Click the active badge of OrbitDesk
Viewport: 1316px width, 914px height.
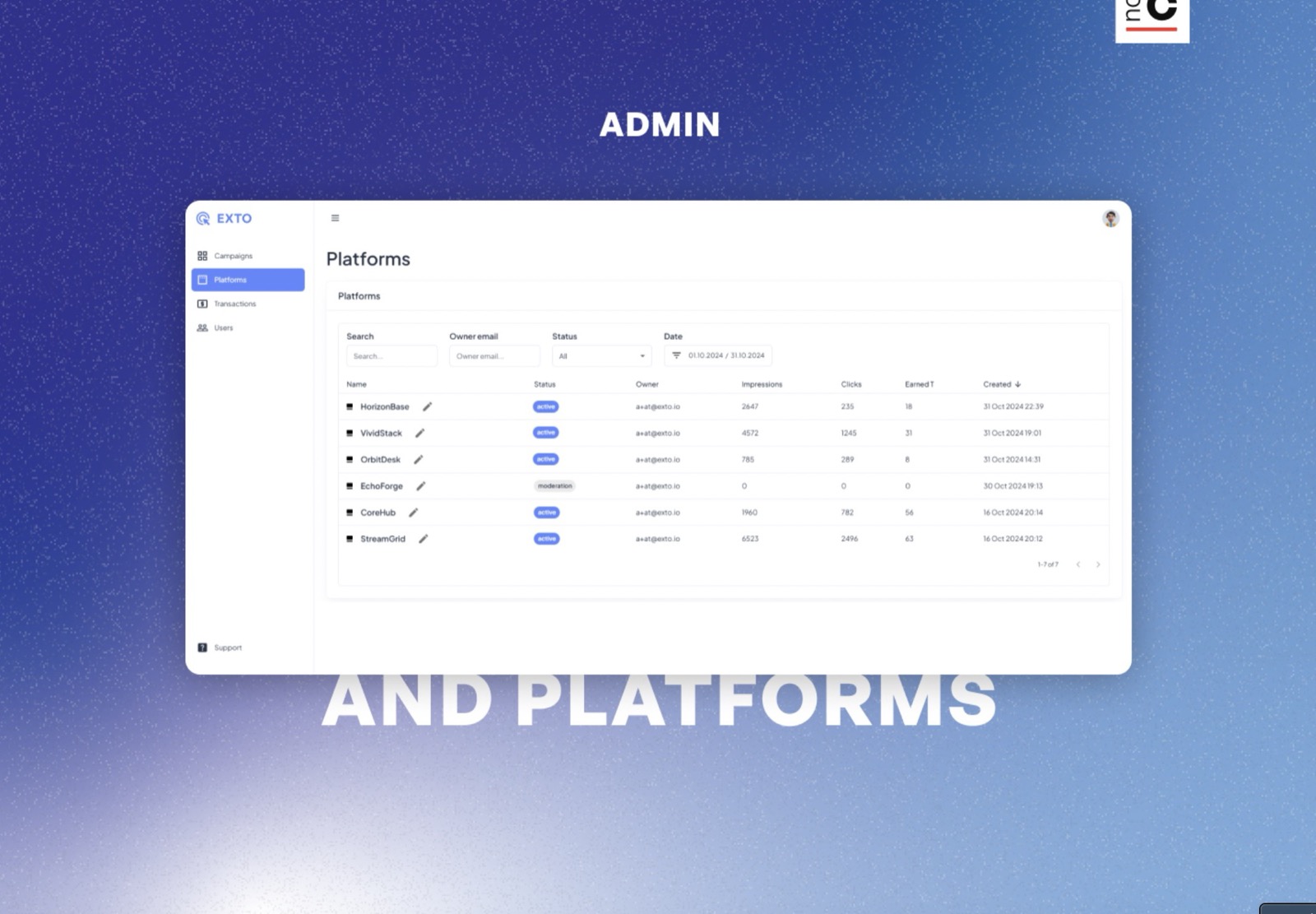(546, 459)
